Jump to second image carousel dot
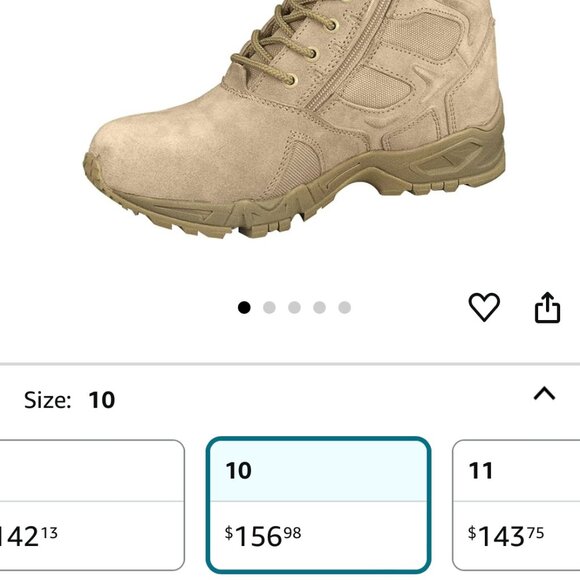 (269, 307)
